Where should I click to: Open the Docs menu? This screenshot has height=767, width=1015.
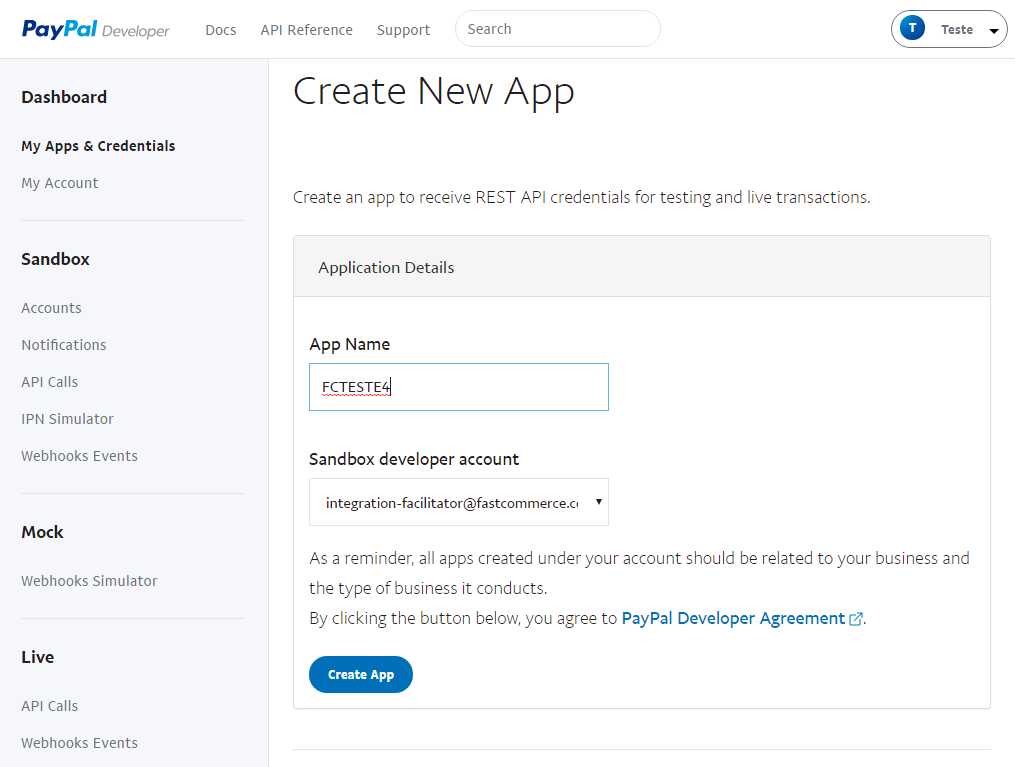221,30
